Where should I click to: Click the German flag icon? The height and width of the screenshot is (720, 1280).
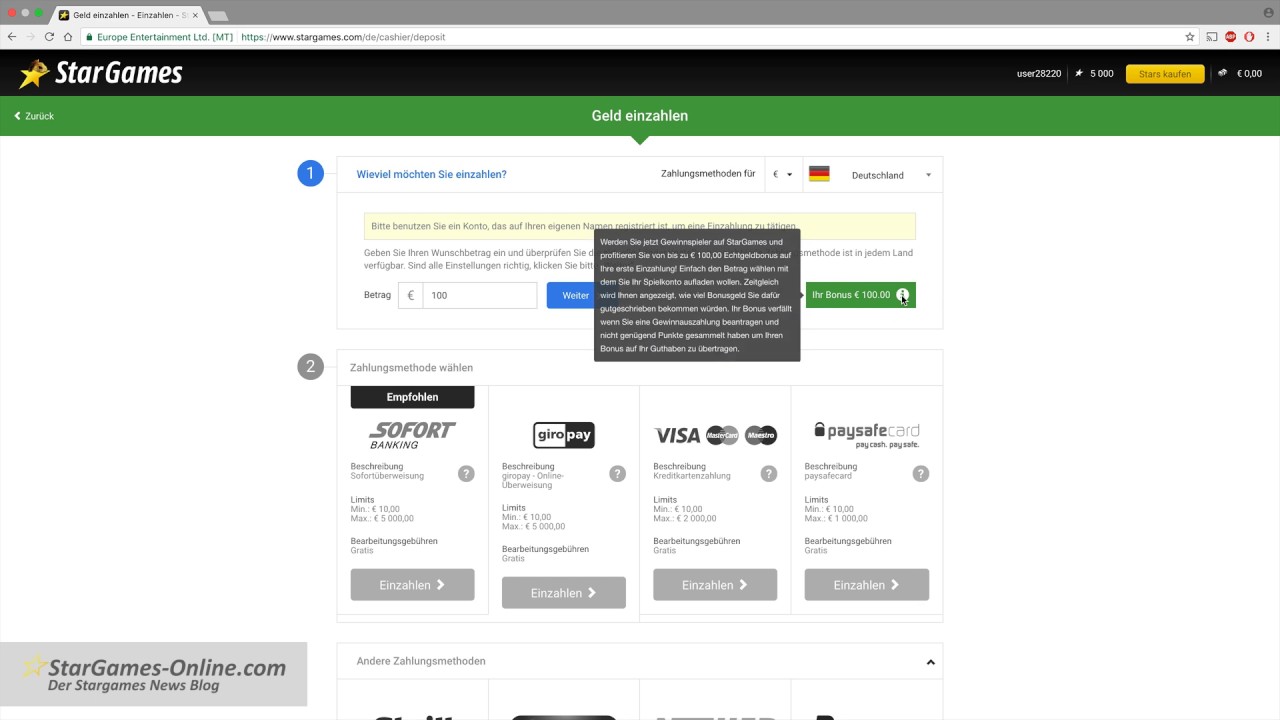(819, 174)
